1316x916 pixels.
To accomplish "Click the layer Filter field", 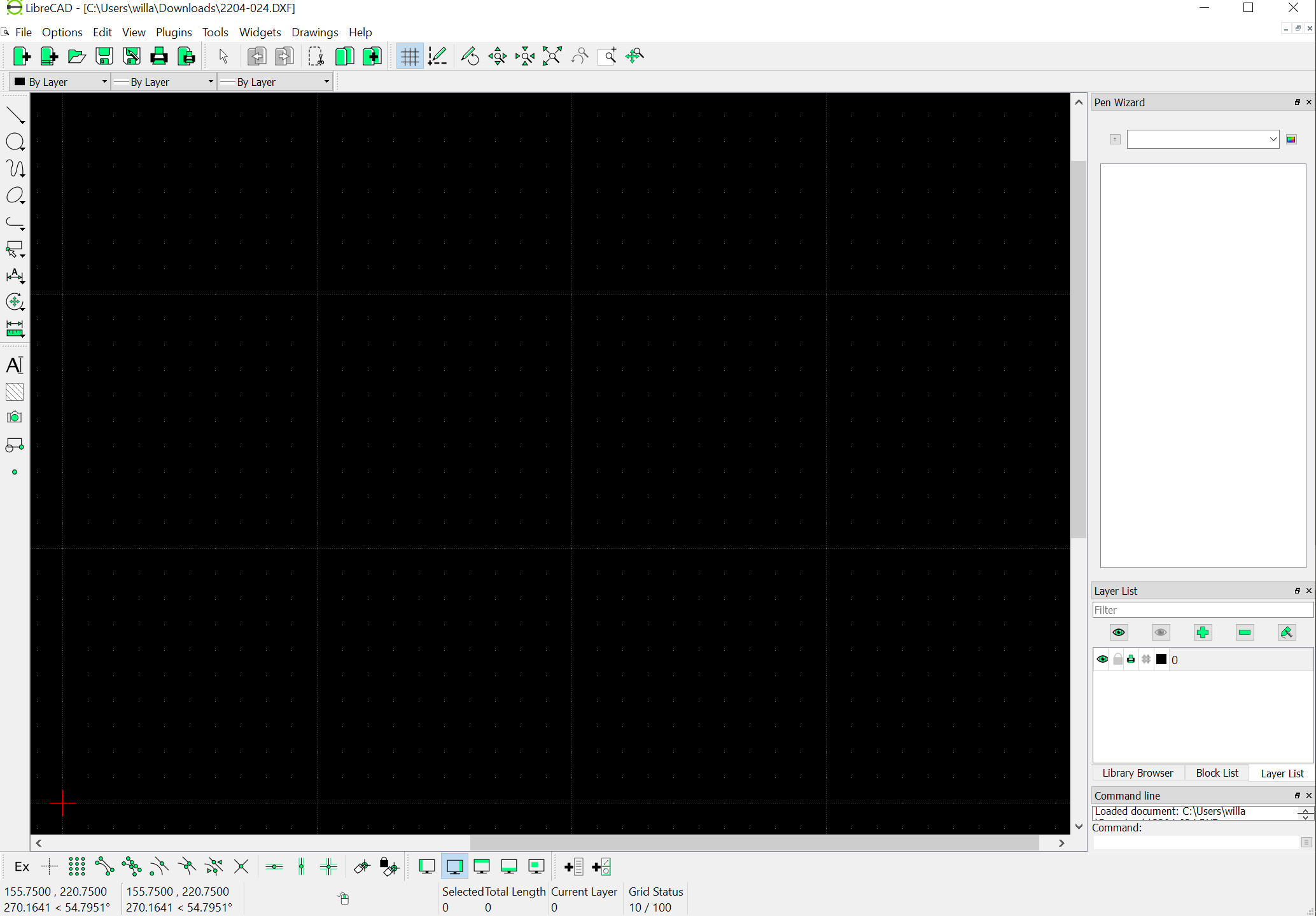I will coord(1203,610).
